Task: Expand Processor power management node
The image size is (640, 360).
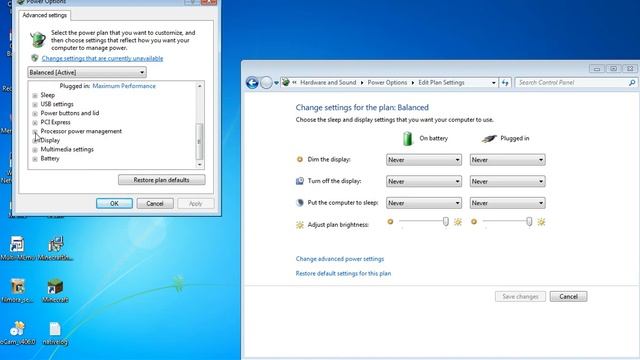Action: click(35, 131)
